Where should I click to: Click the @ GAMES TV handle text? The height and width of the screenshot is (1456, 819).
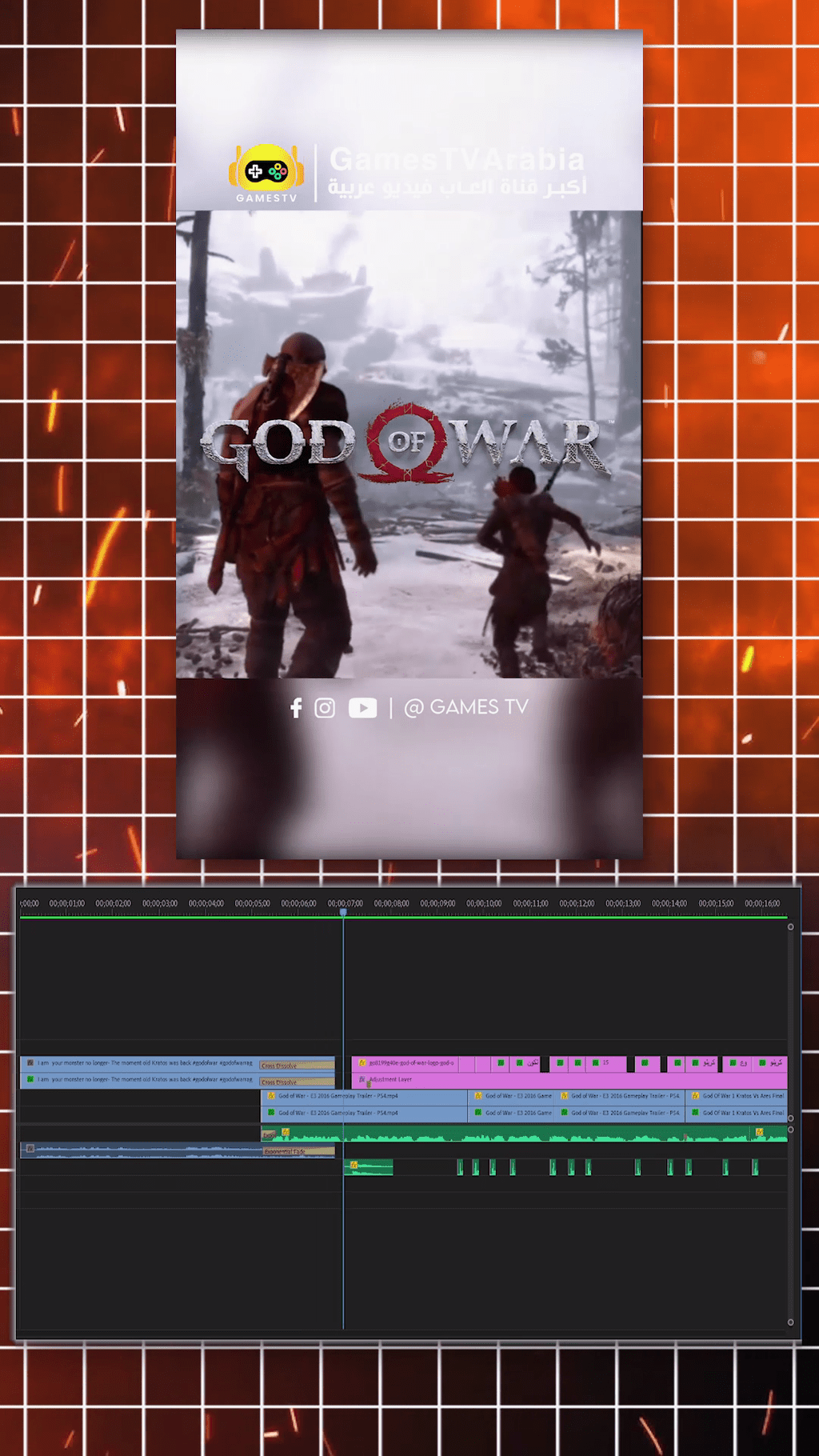[466, 707]
